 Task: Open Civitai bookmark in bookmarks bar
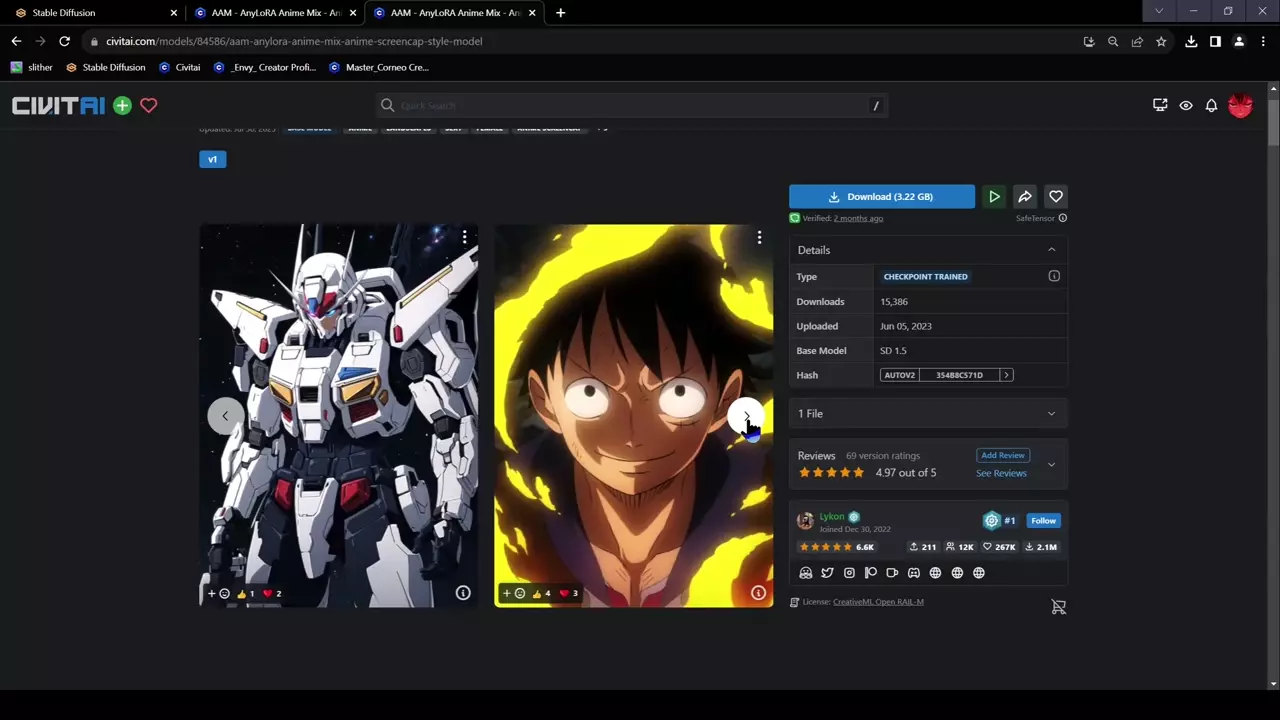pyautogui.click(x=179, y=67)
